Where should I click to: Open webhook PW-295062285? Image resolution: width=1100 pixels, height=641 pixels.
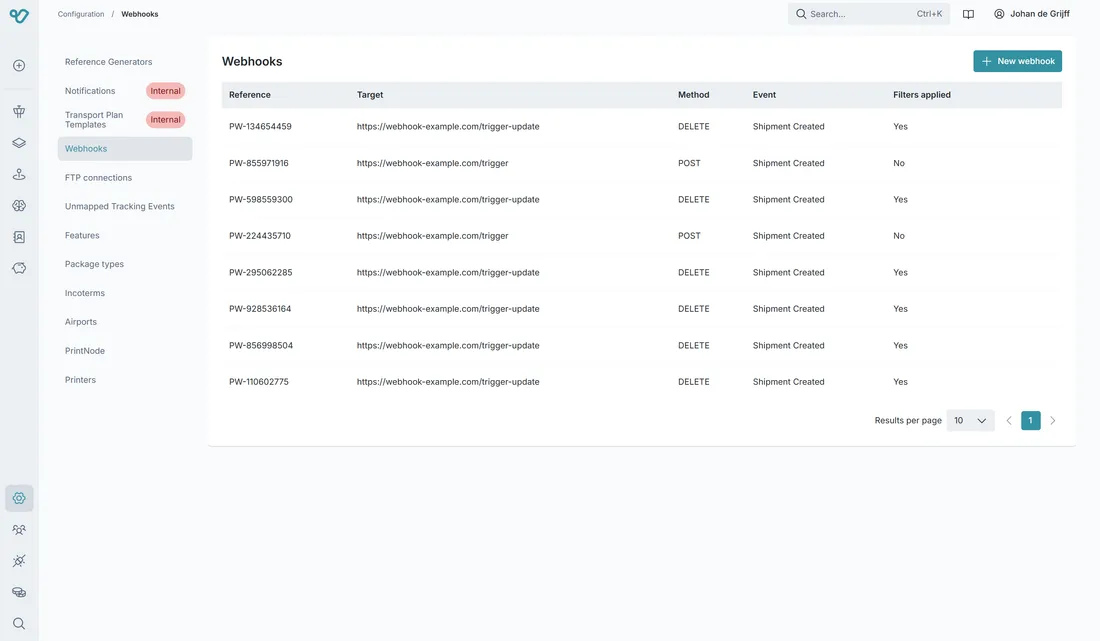coord(641,272)
